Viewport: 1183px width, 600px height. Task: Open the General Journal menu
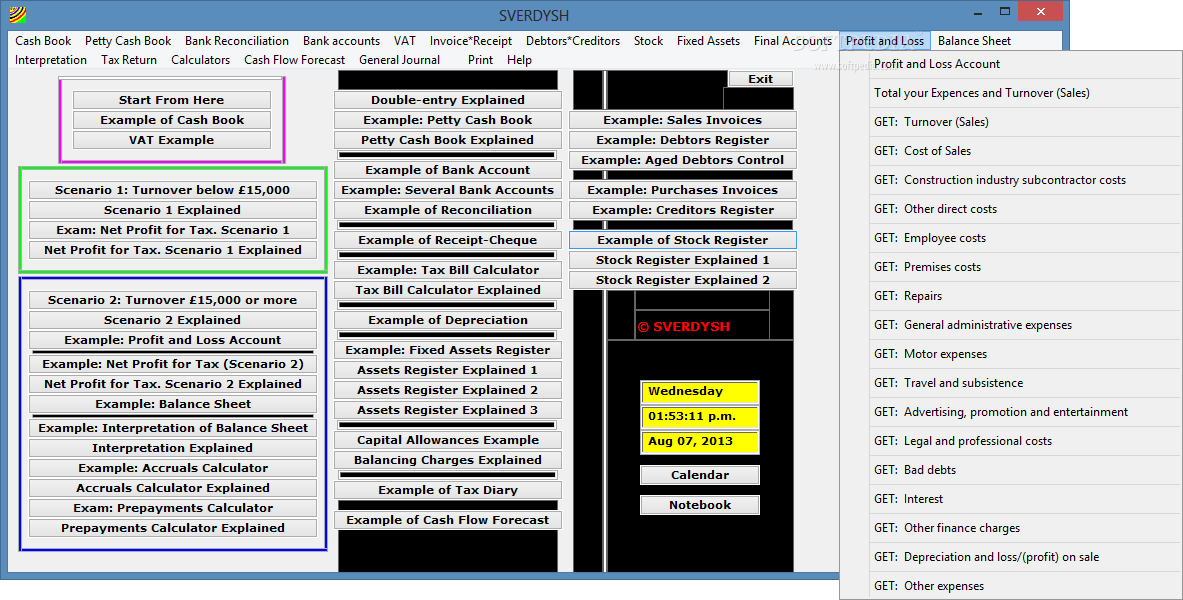pos(399,60)
